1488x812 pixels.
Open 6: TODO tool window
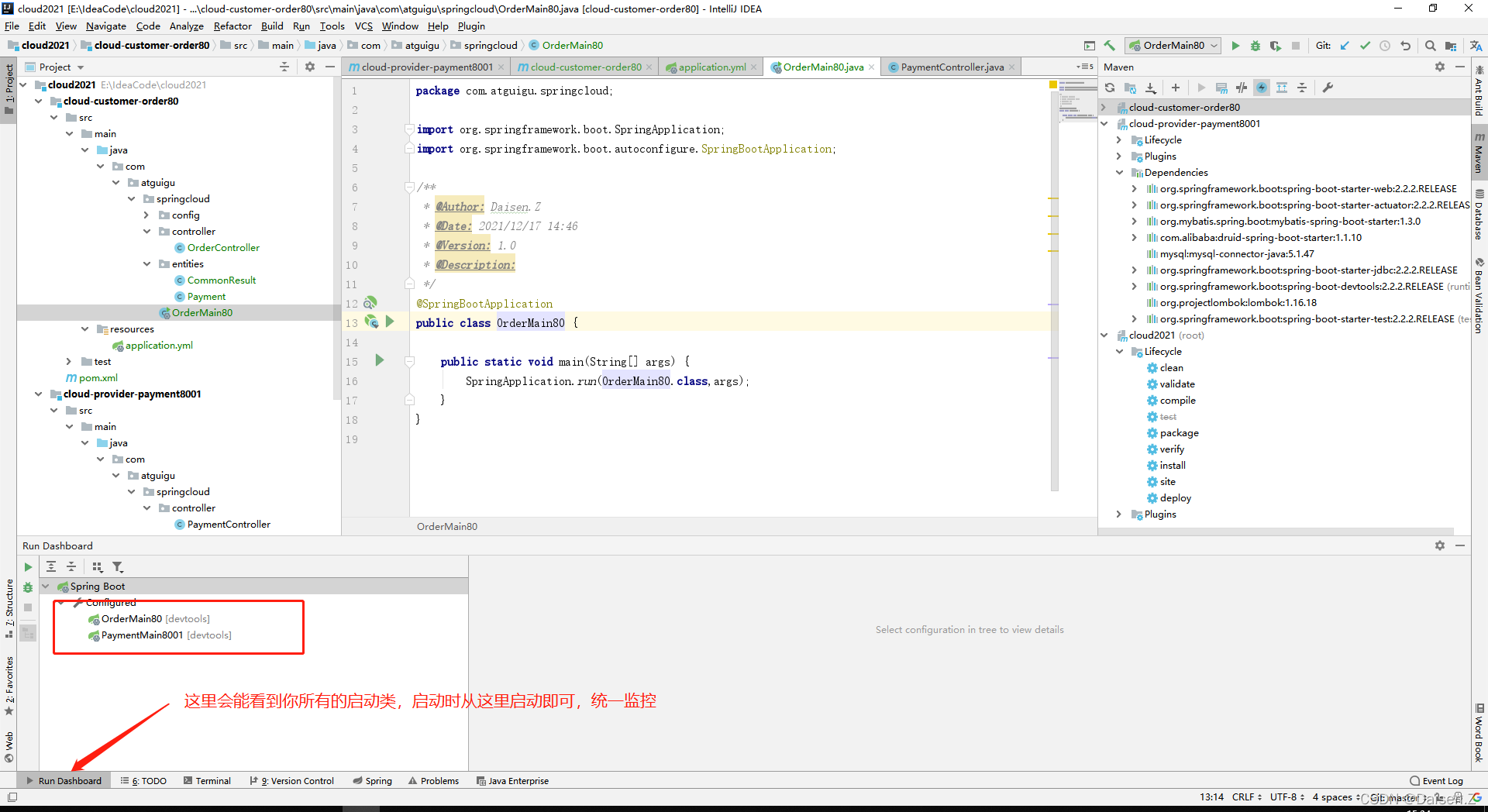(144, 780)
